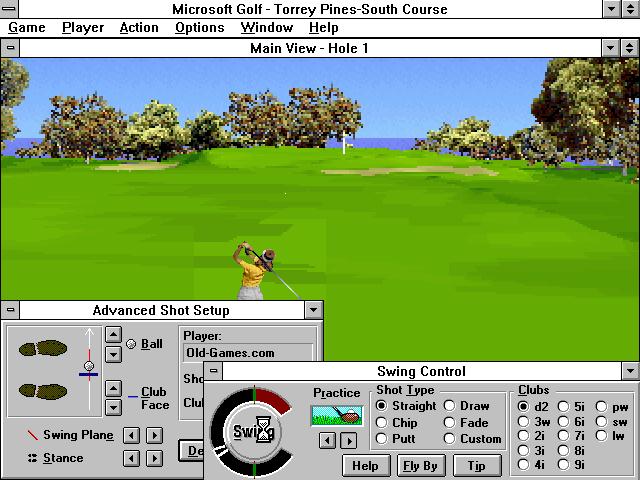The width and height of the screenshot is (640, 480).
Task: Minimize the Advanced Shot Setup window
Action: 313,310
